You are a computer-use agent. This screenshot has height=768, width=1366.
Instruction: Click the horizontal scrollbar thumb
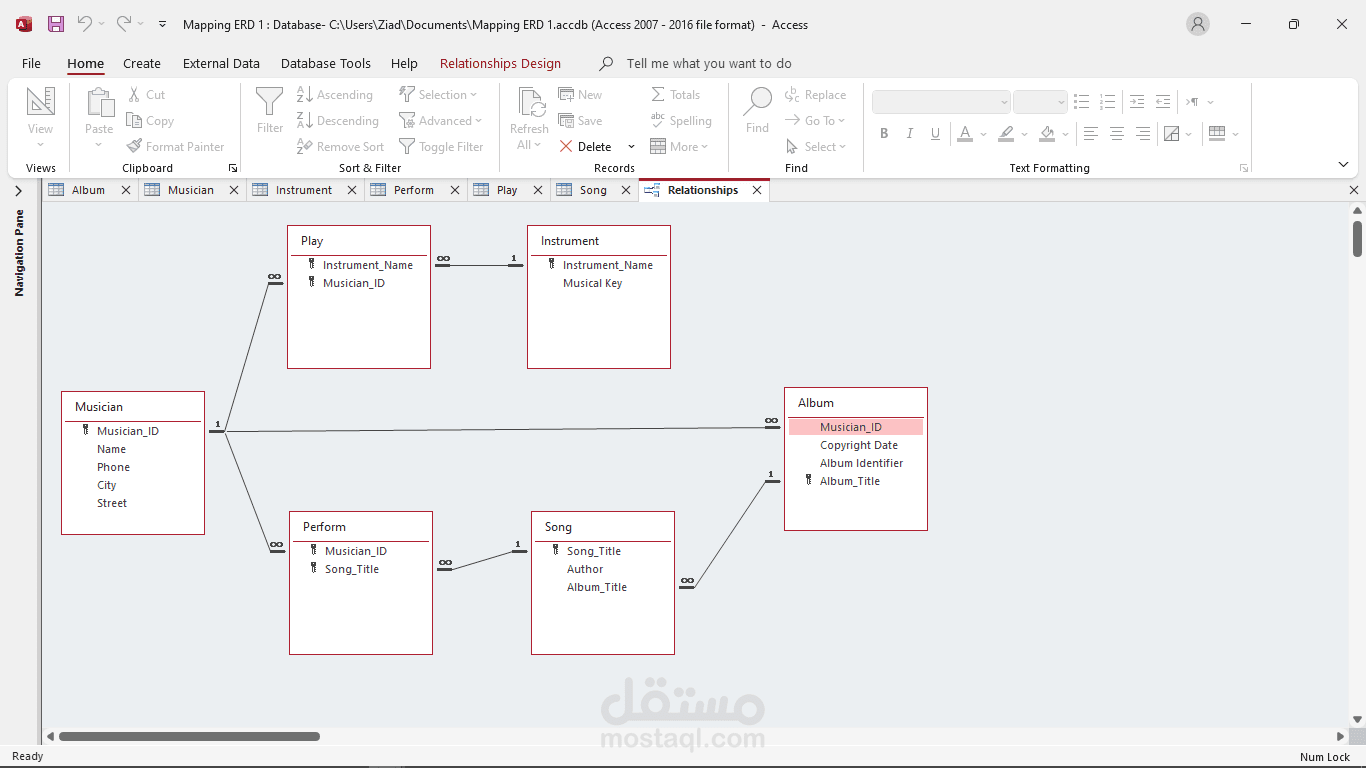click(x=189, y=736)
